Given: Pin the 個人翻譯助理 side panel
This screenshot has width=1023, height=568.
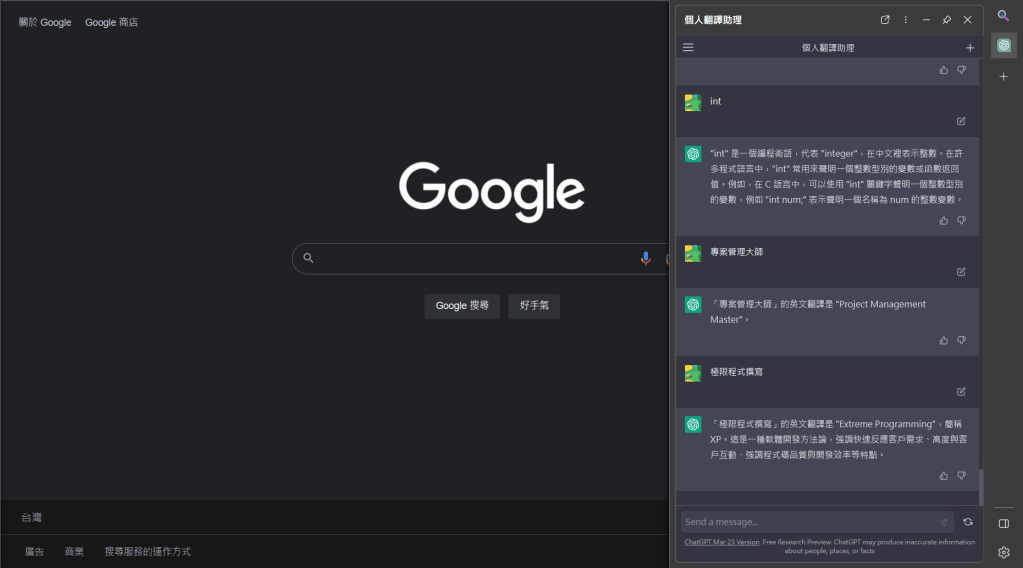Looking at the screenshot, I should point(947,20).
